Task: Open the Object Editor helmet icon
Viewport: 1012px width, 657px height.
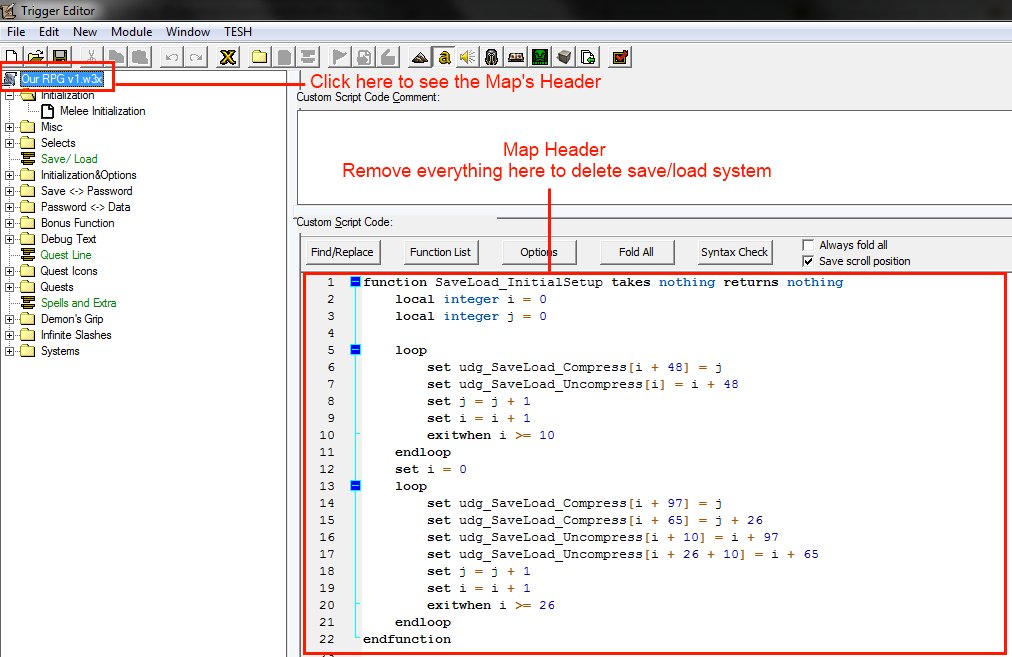Action: pyautogui.click(x=492, y=57)
